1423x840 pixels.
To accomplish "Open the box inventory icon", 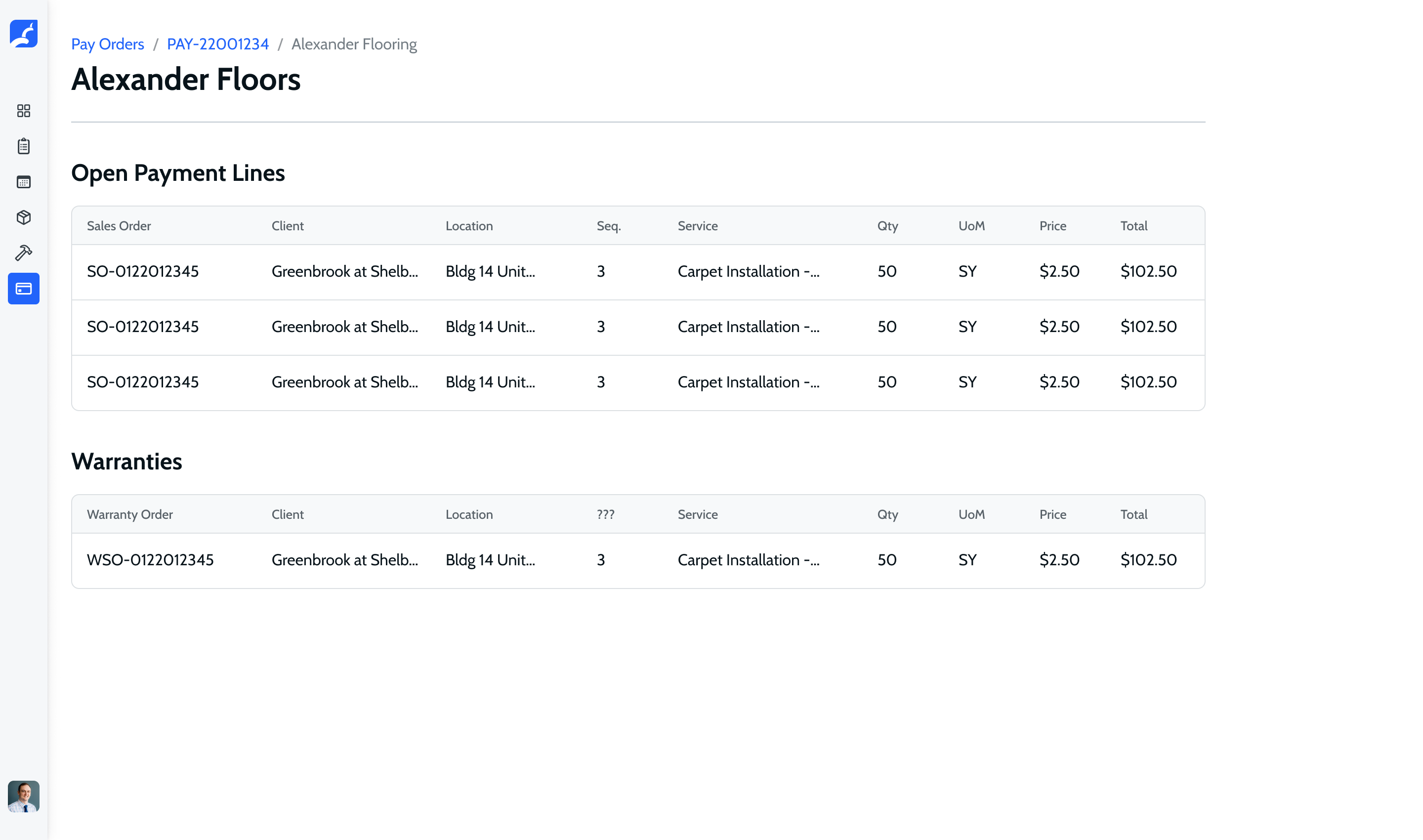I will [x=23, y=217].
